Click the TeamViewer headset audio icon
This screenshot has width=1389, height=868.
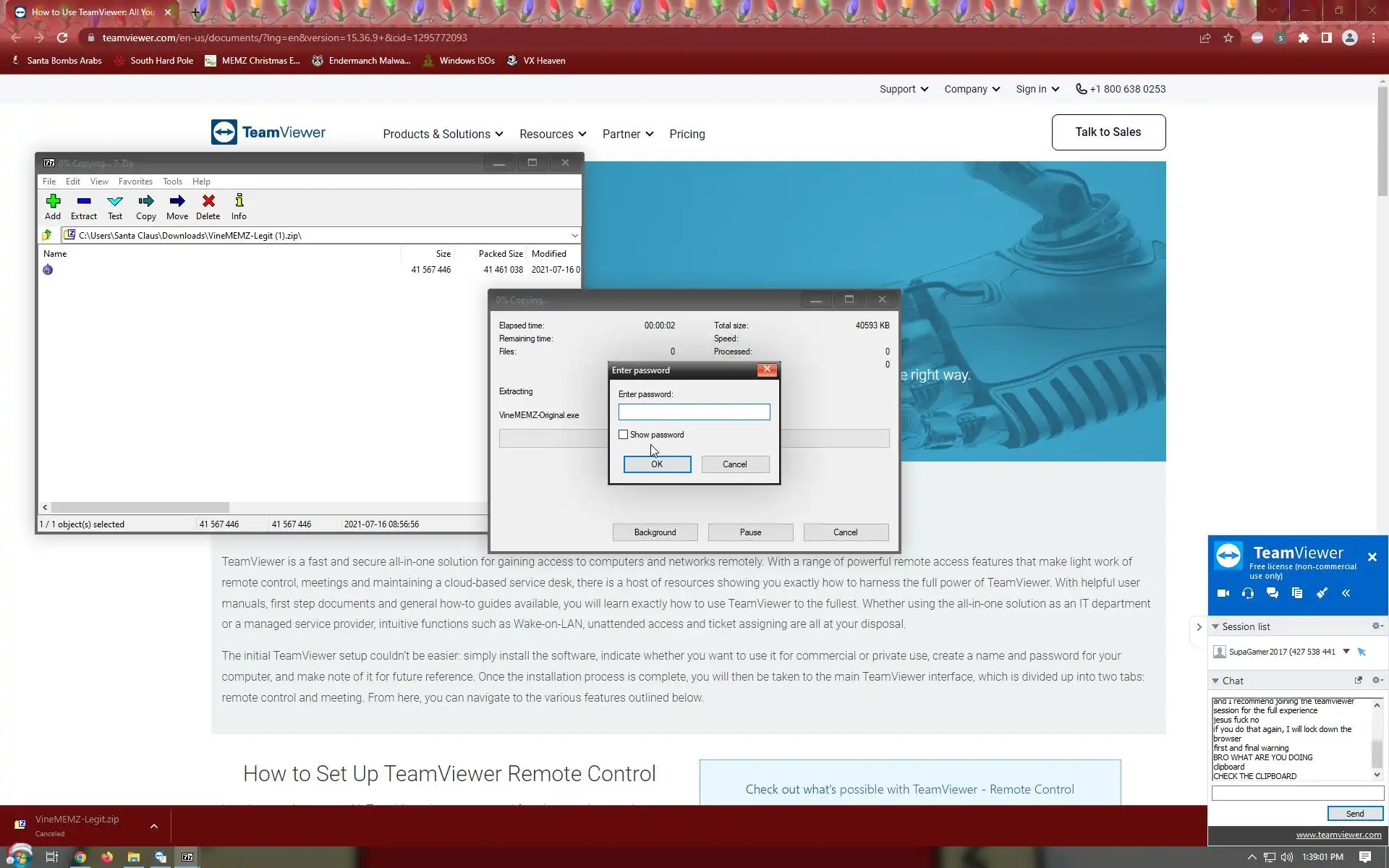(1248, 593)
